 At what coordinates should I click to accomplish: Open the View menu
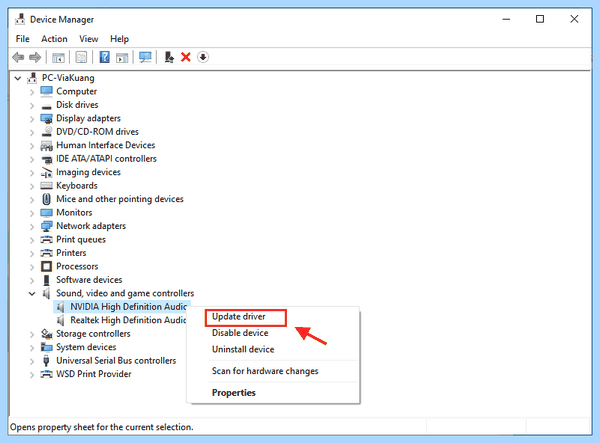(89, 39)
